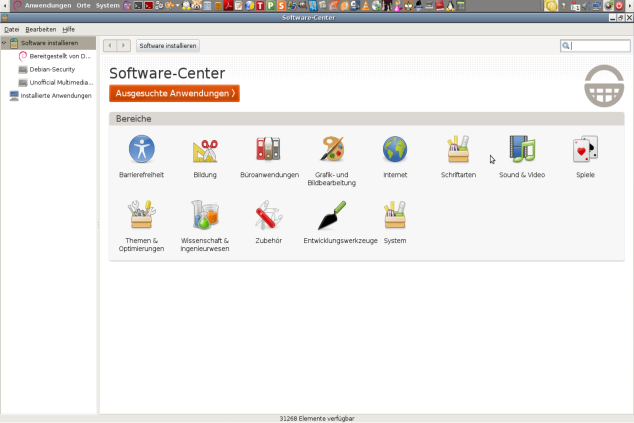Click the Ausgesuchte Anwendungen button

[x=174, y=93]
